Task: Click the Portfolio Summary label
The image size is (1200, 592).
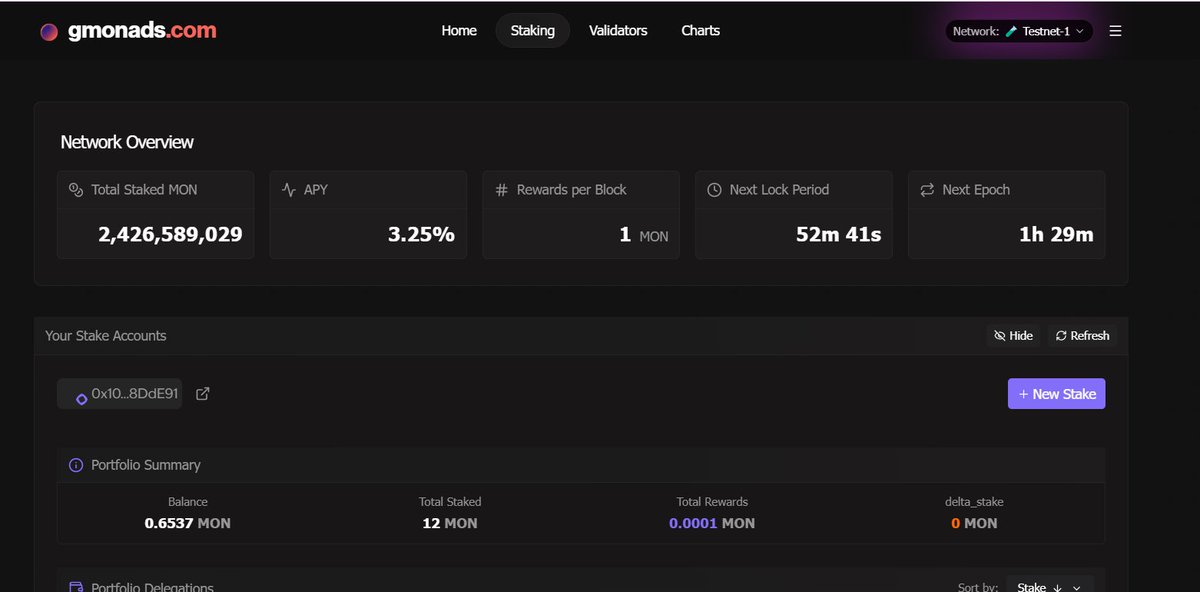Action: 146,465
